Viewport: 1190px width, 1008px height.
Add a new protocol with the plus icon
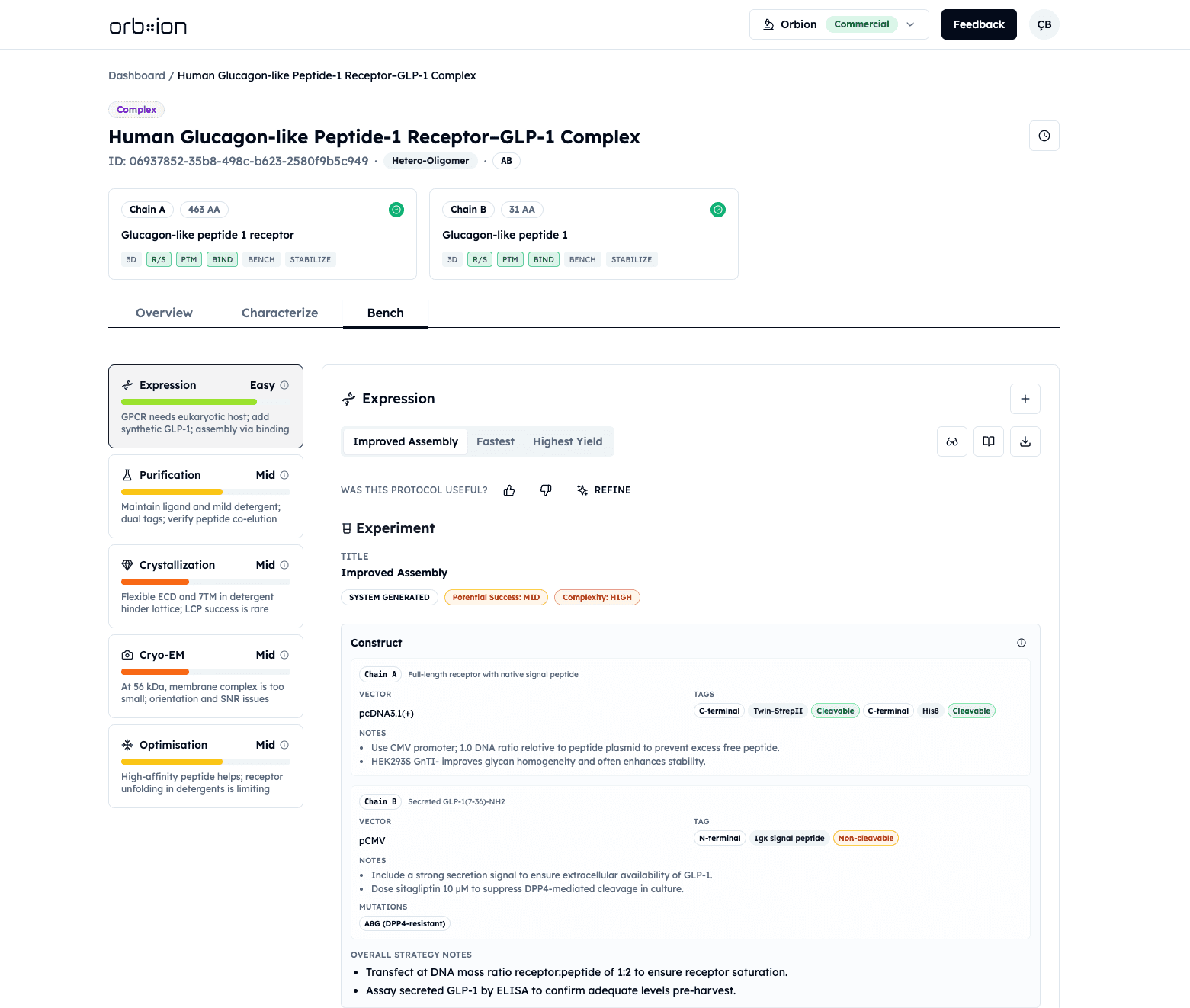coord(1025,399)
